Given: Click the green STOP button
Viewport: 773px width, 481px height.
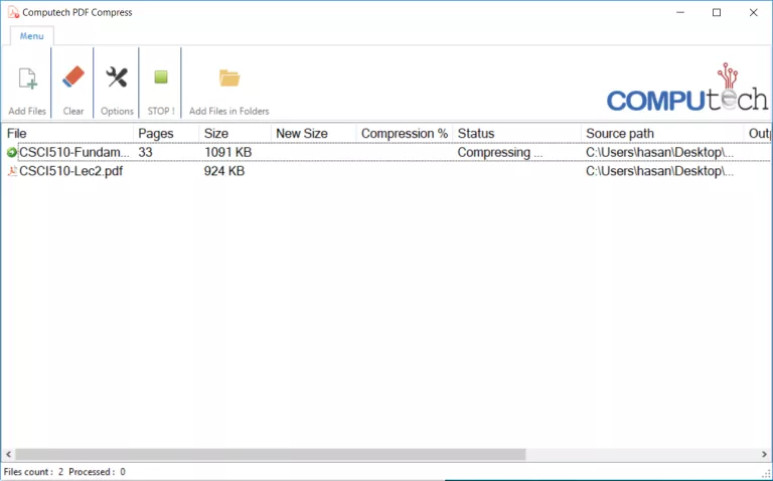Looking at the screenshot, I should (161, 77).
